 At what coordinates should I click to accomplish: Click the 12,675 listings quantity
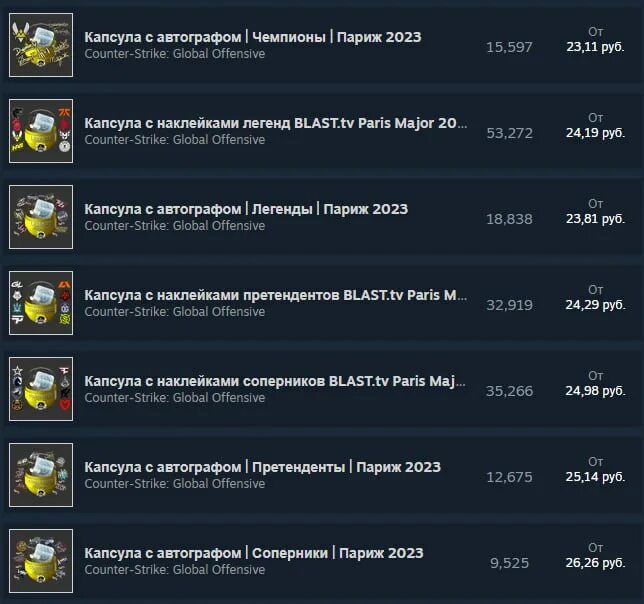click(x=509, y=477)
